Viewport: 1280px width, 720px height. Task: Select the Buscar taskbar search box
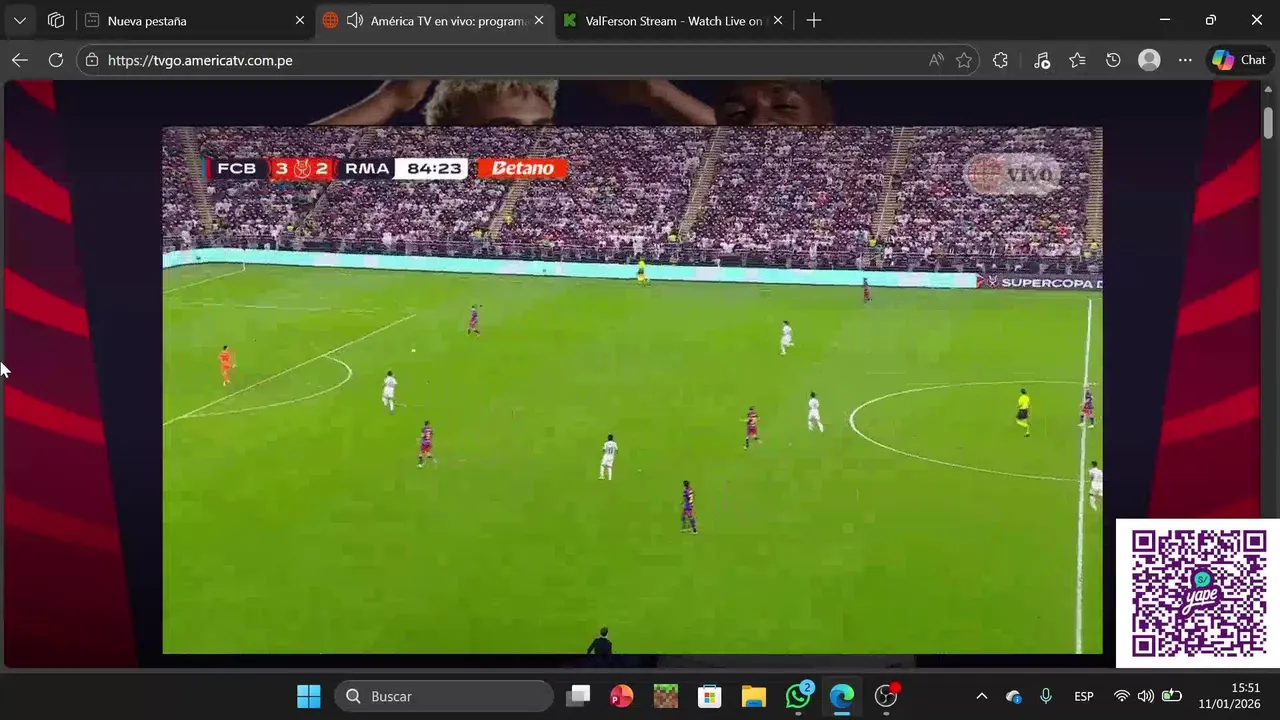tap(444, 696)
